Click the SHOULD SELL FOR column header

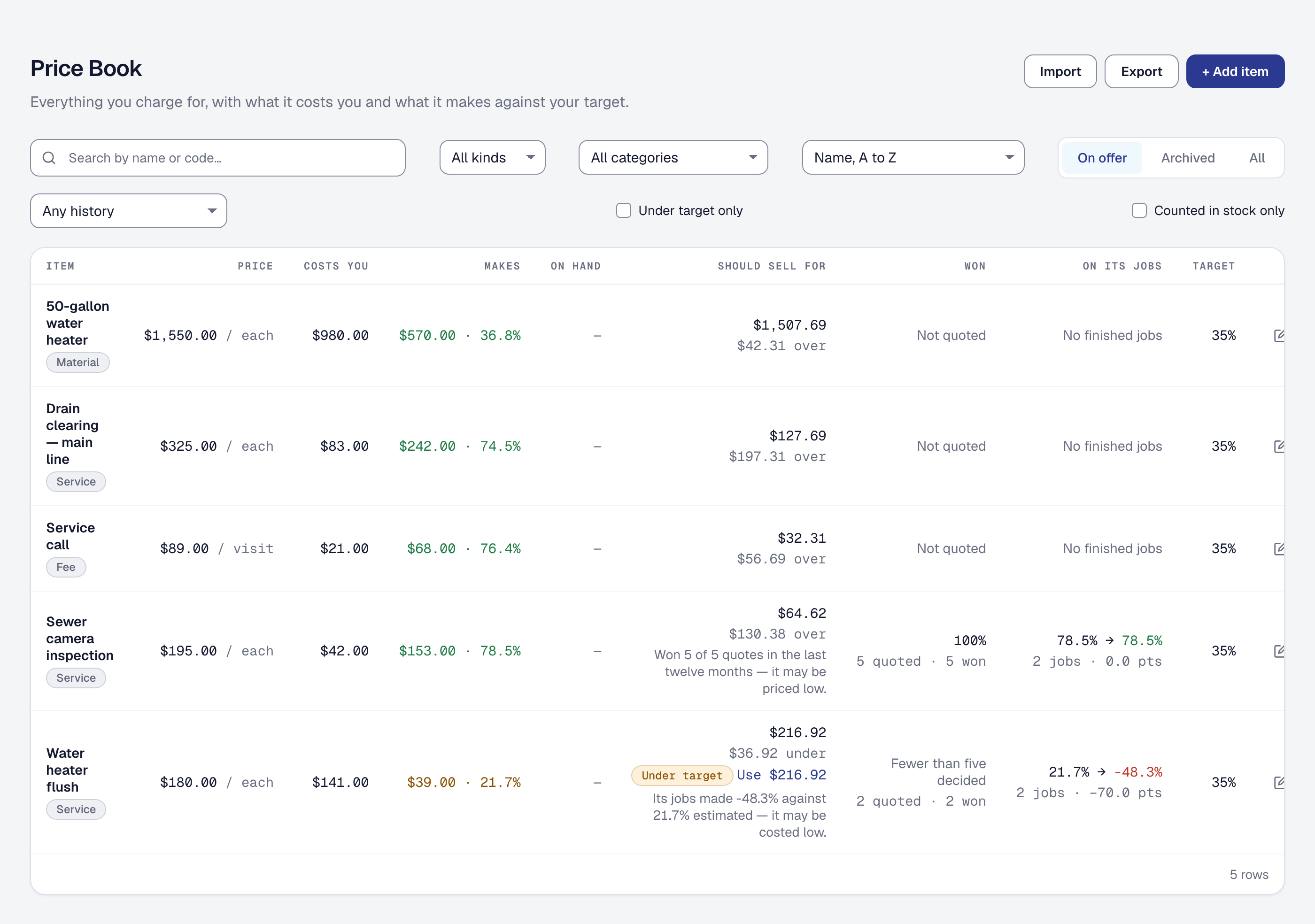point(772,266)
